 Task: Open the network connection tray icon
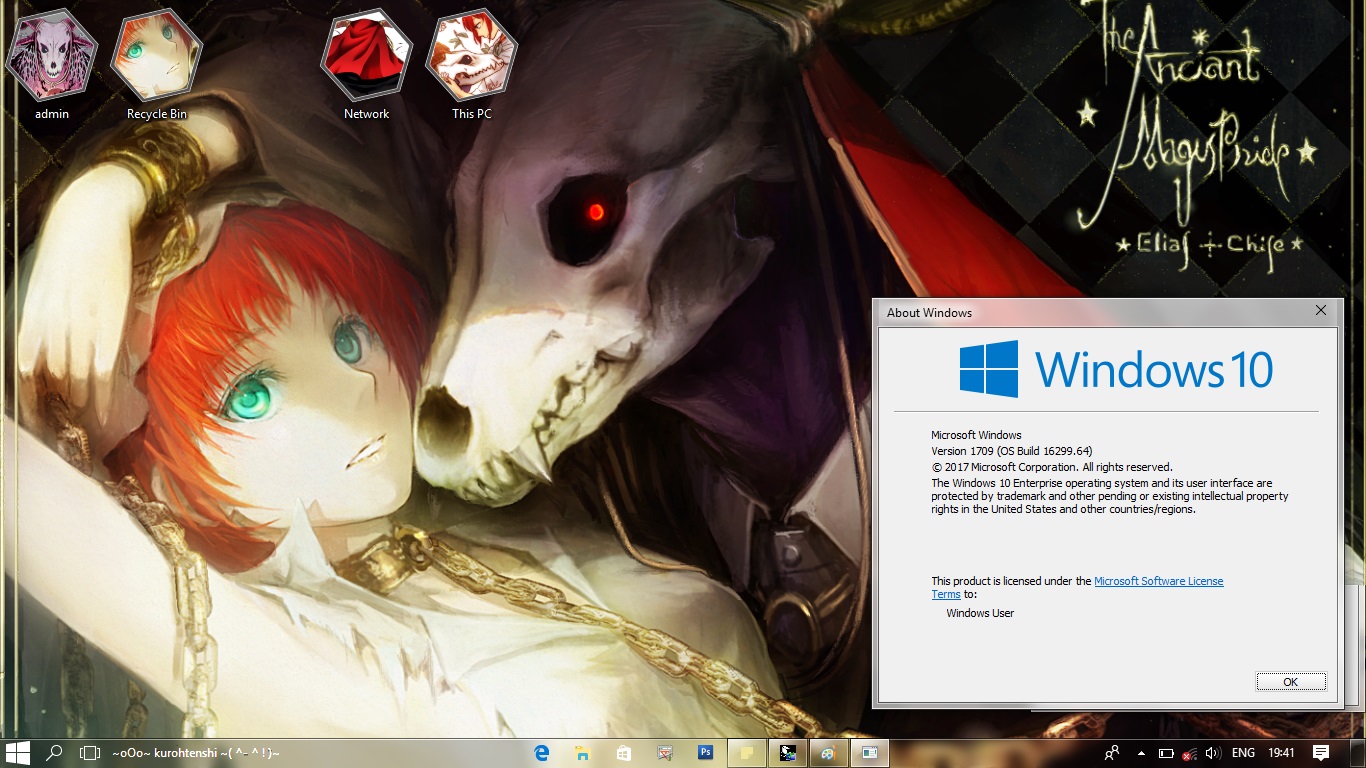1189,753
